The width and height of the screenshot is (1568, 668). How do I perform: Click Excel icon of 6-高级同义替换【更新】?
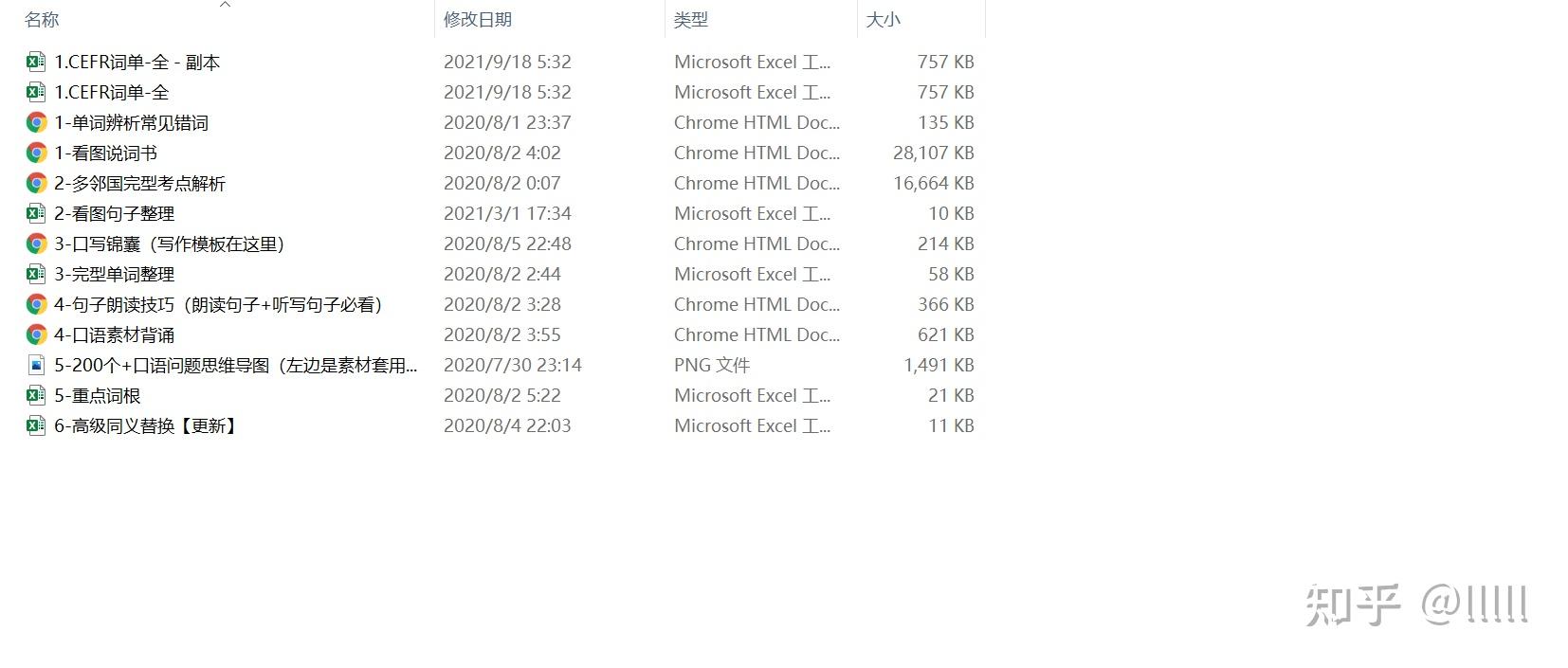coord(35,425)
